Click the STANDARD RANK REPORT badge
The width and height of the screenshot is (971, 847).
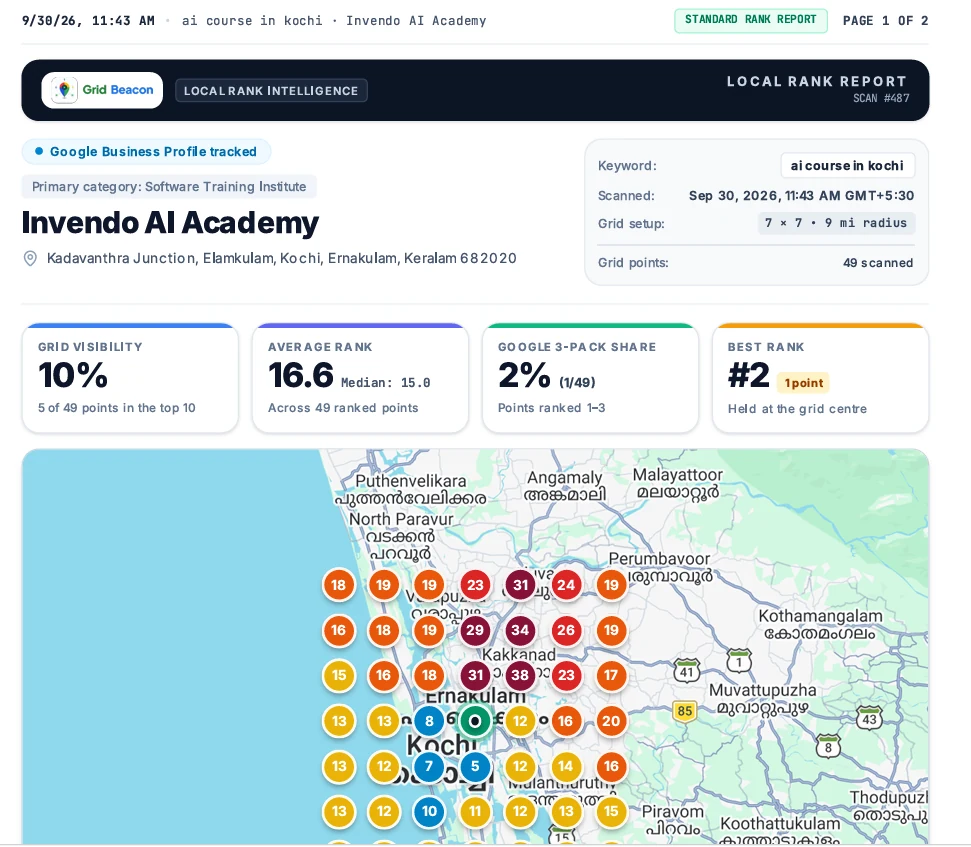point(751,20)
